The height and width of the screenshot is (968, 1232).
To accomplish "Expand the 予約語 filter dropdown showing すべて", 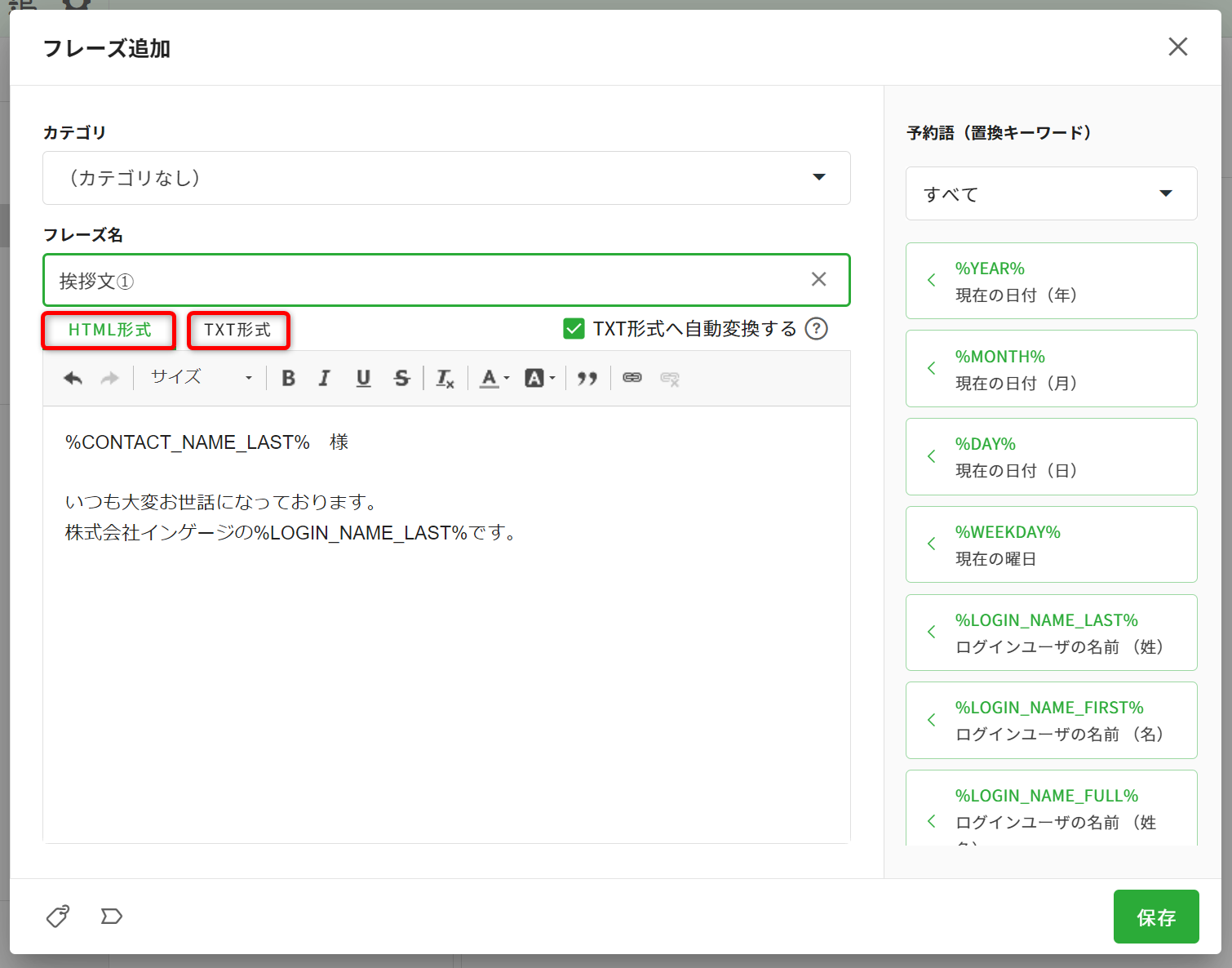I will (x=1051, y=193).
